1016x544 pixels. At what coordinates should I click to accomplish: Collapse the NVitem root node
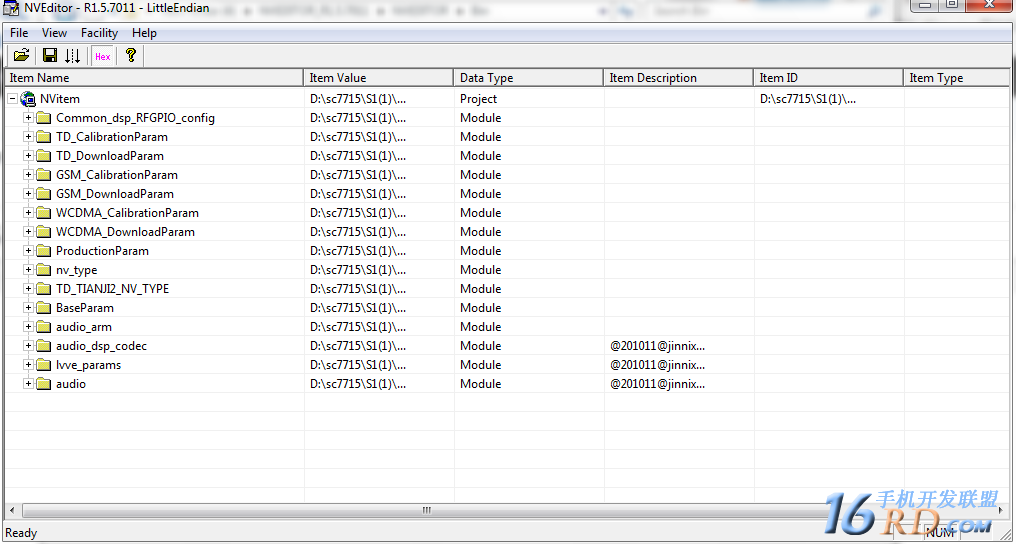click(12, 99)
